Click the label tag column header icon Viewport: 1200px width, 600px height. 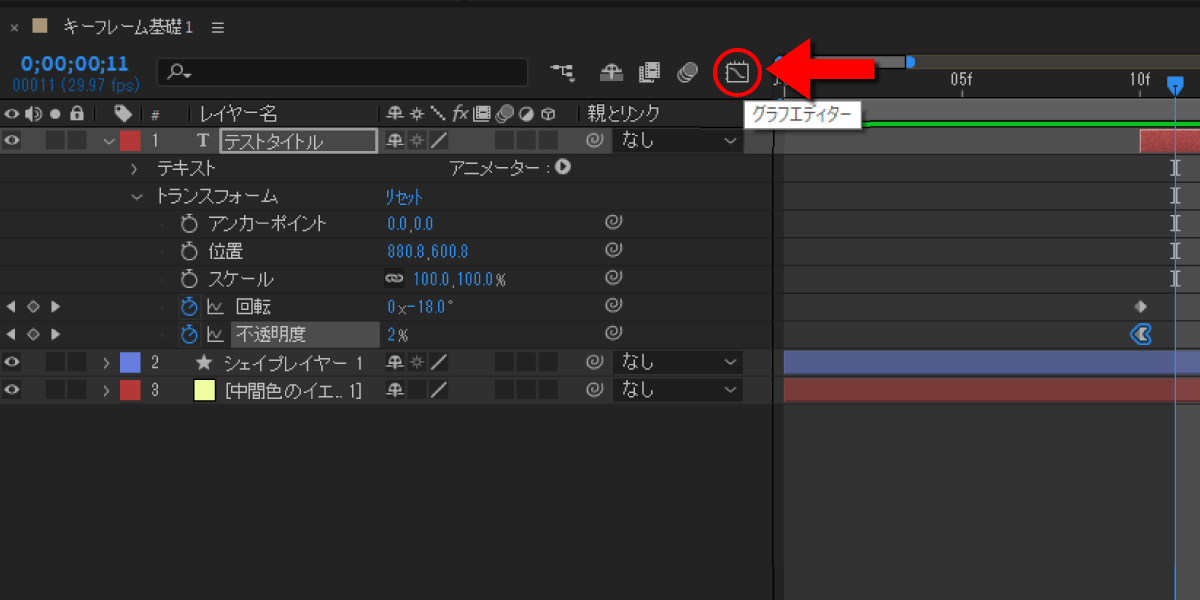123,113
